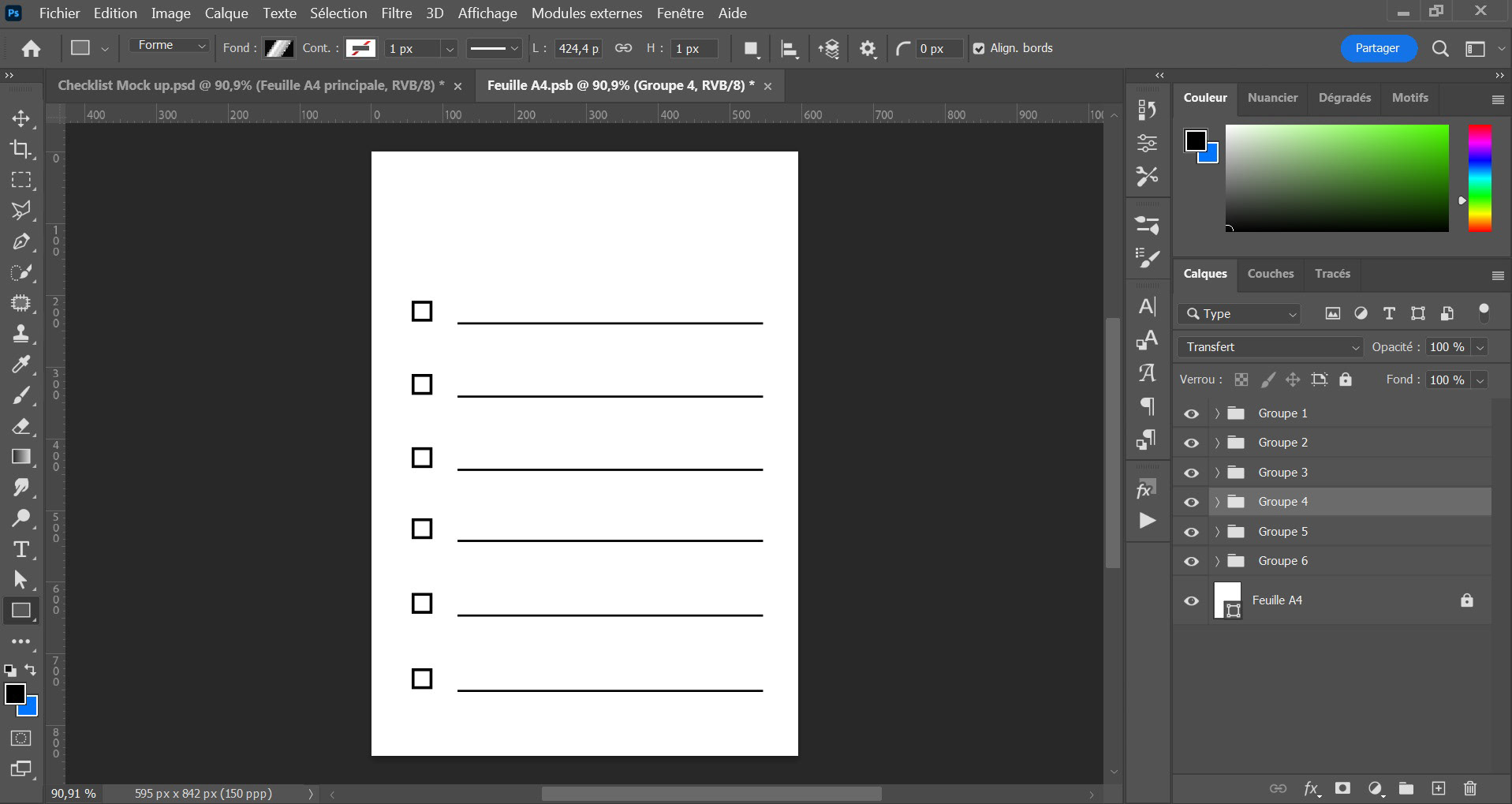Add a layer mask
The width and height of the screenshot is (1512, 804).
(1342, 788)
